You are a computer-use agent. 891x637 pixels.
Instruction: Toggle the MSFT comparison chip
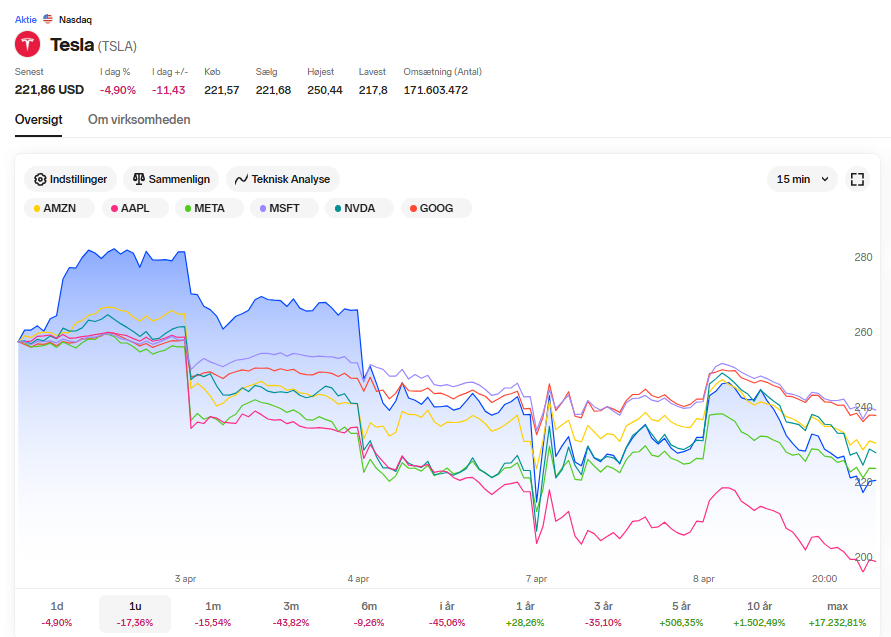pyautogui.click(x=284, y=208)
